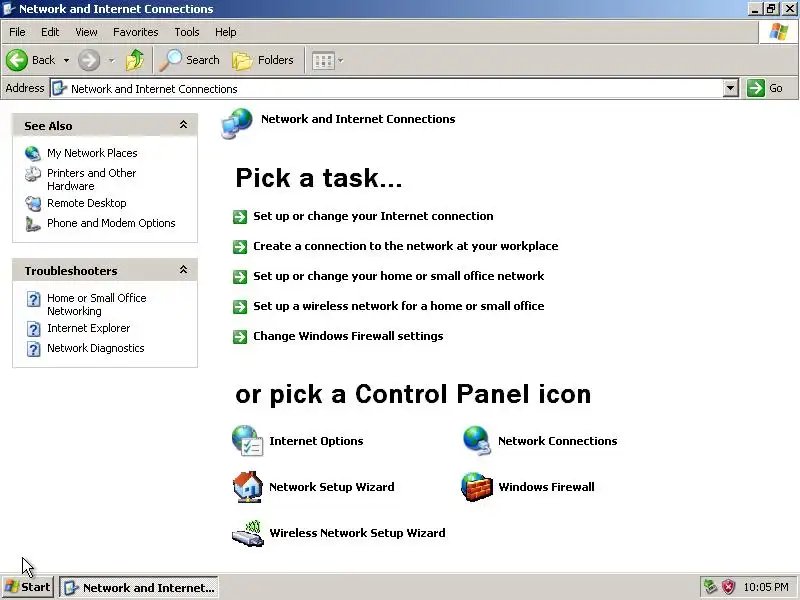This screenshot has height=600, width=800.
Task: Click arrow icon beside home or small office network
Action: (x=240, y=277)
